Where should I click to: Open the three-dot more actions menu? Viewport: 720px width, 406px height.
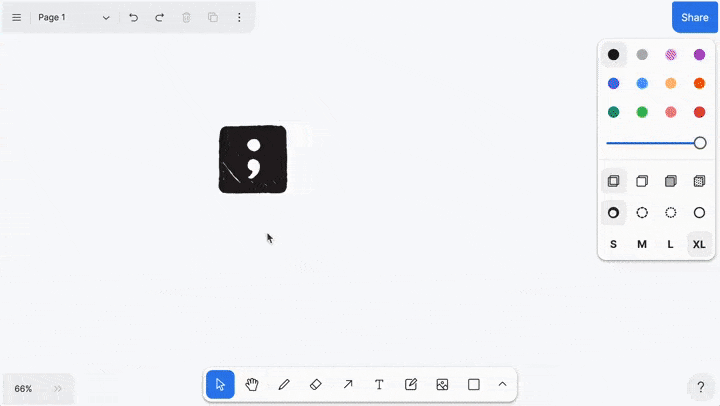point(239,18)
